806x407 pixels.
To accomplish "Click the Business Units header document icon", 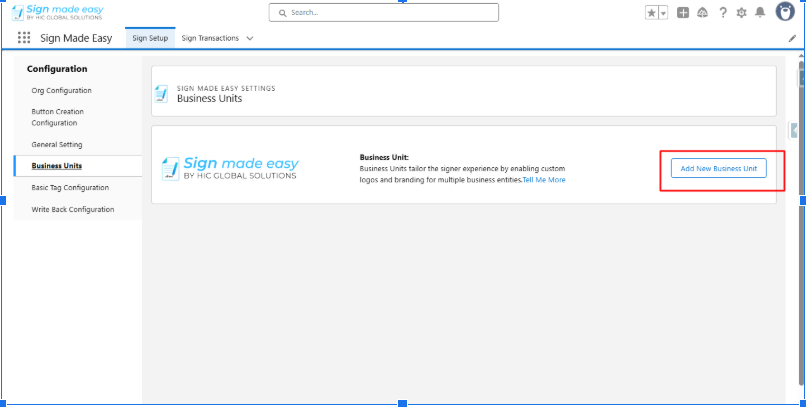I will (x=161, y=94).
